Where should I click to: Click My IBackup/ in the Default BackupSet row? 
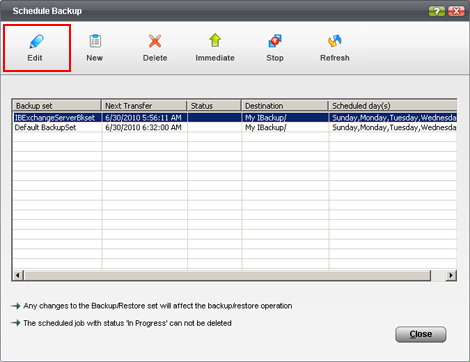pyautogui.click(x=285, y=127)
